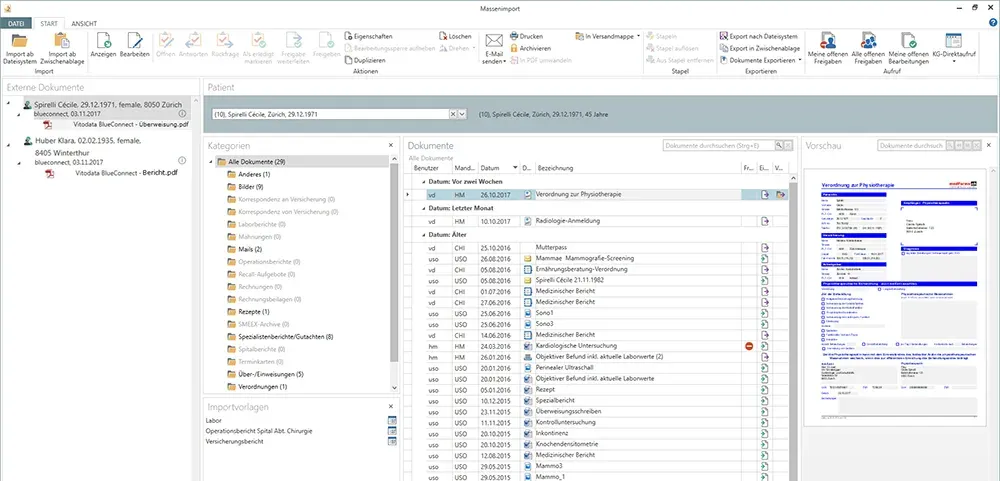Click Duplizieren in Aktionen group
This screenshot has width=1000, height=481.
[365, 60]
